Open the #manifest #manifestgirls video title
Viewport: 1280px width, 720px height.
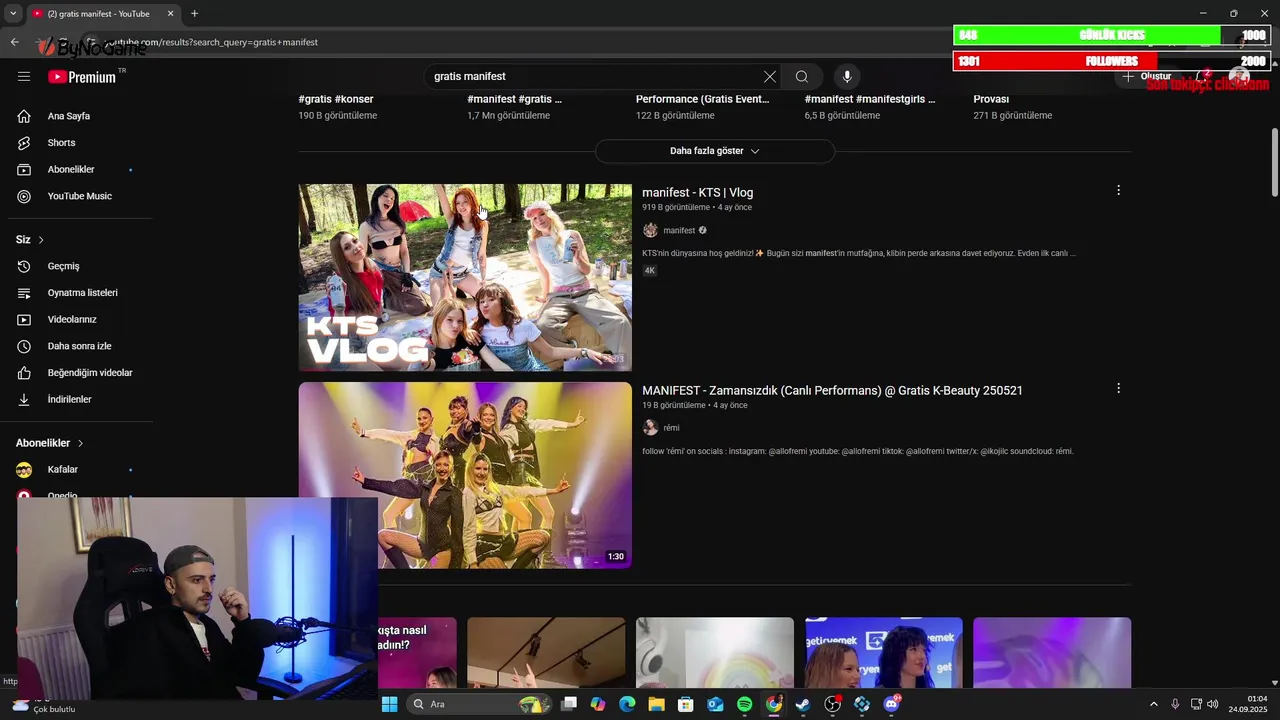click(x=870, y=99)
